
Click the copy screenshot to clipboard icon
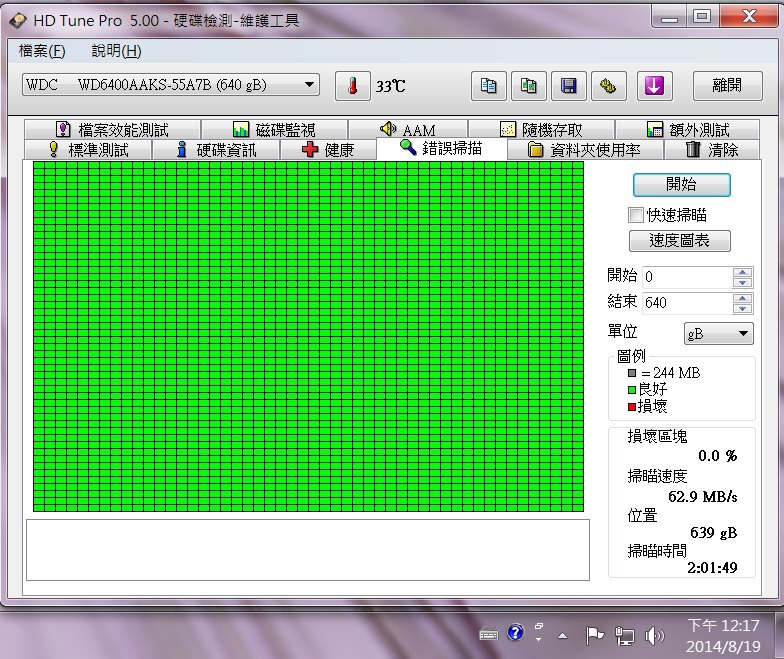point(529,86)
